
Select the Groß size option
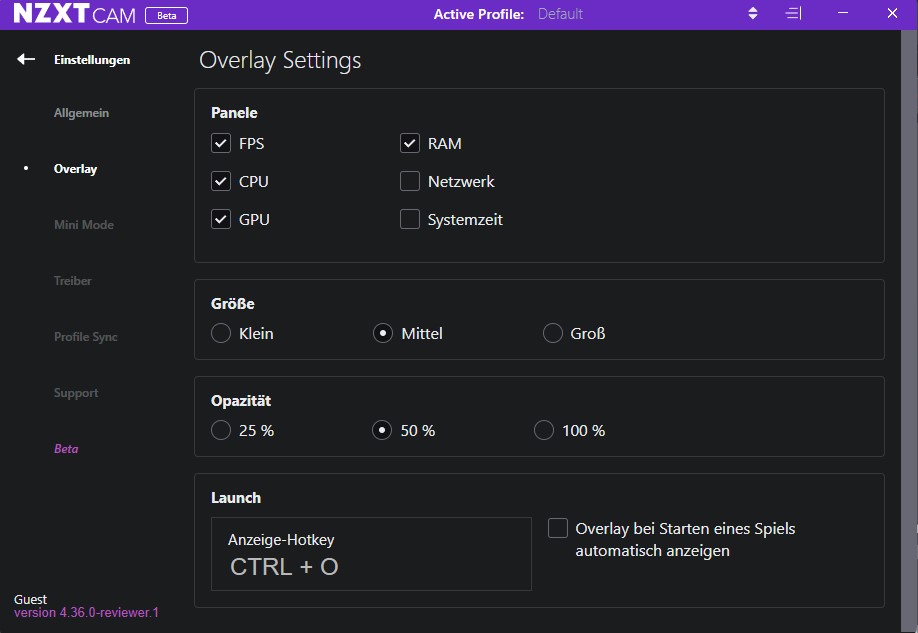pos(552,333)
